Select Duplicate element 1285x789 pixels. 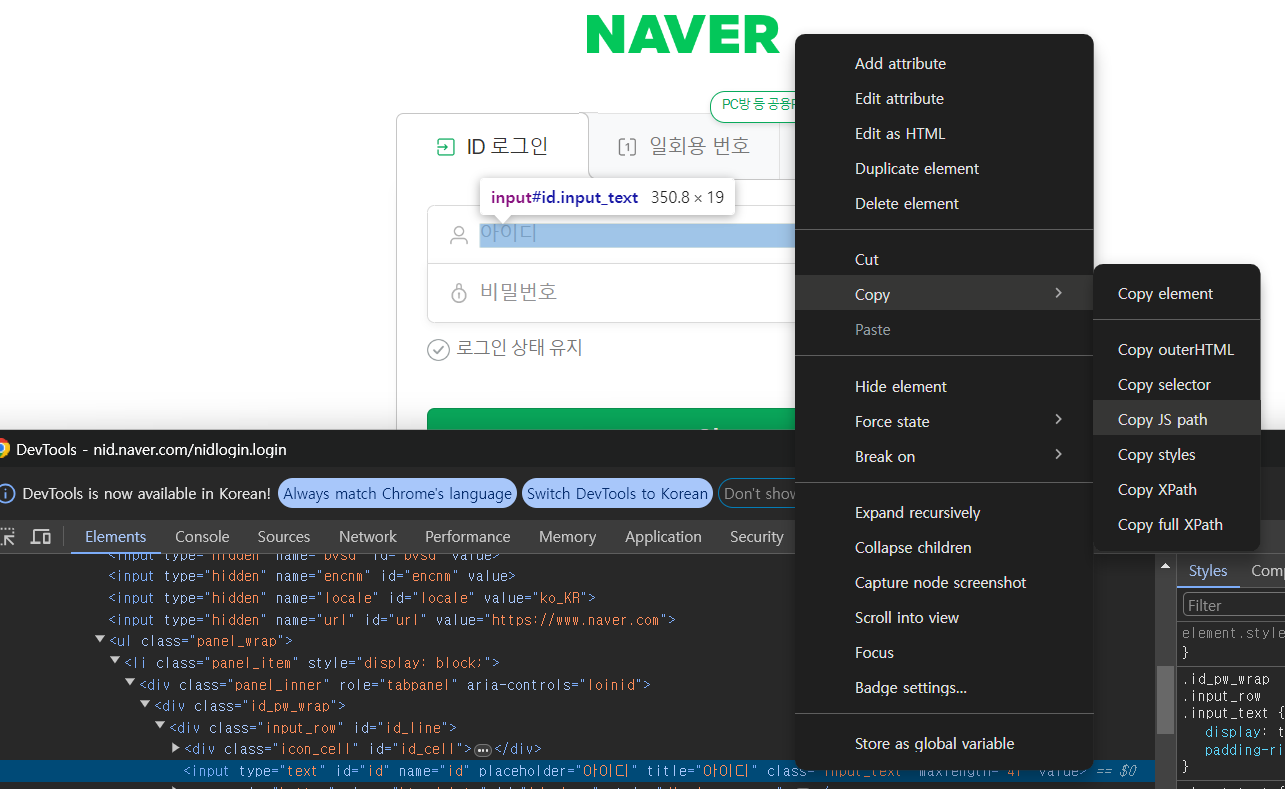(944, 168)
